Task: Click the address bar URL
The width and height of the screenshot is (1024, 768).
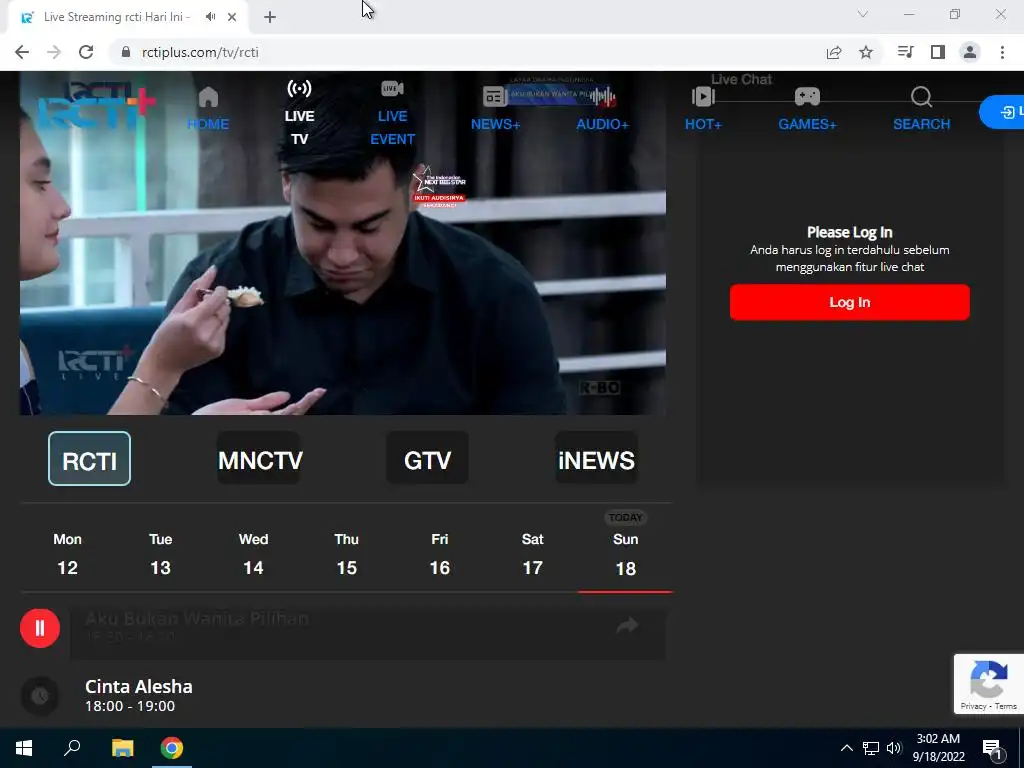Action: point(200,52)
